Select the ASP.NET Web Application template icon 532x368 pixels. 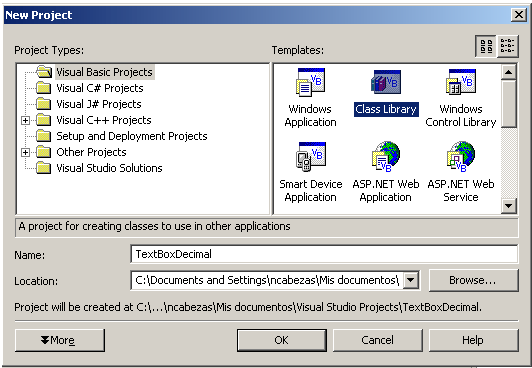386,156
